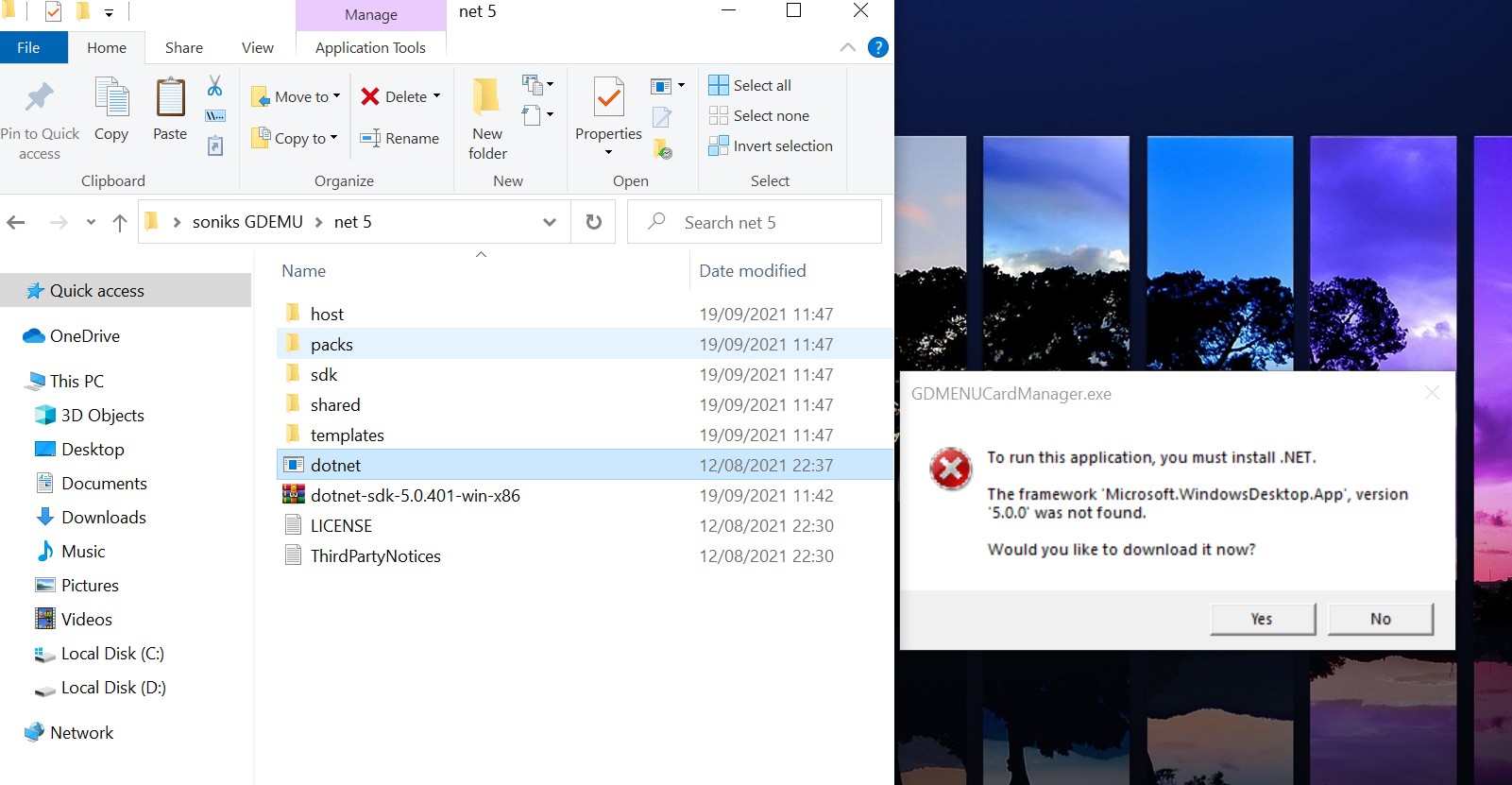Click the Pin to Quick access icon

click(x=40, y=98)
